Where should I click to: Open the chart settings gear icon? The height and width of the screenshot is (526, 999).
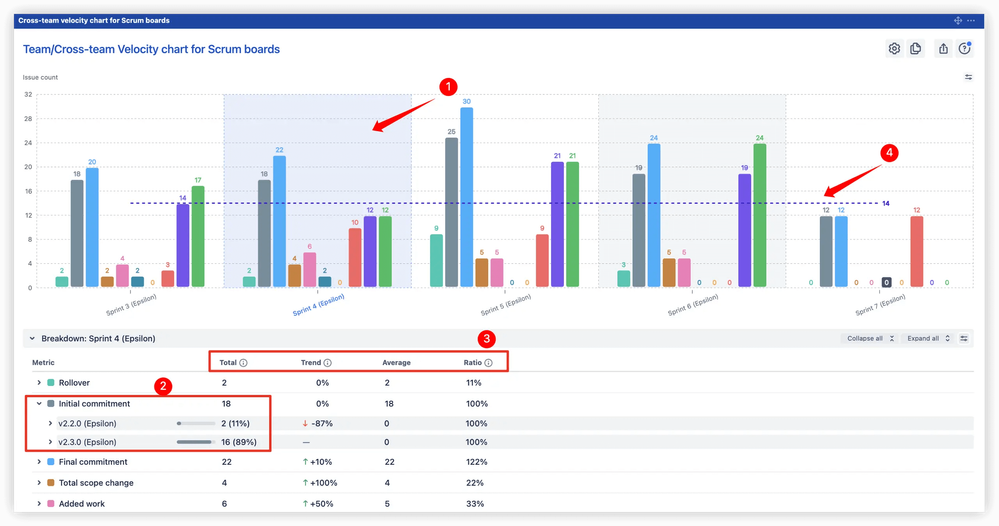pos(894,49)
